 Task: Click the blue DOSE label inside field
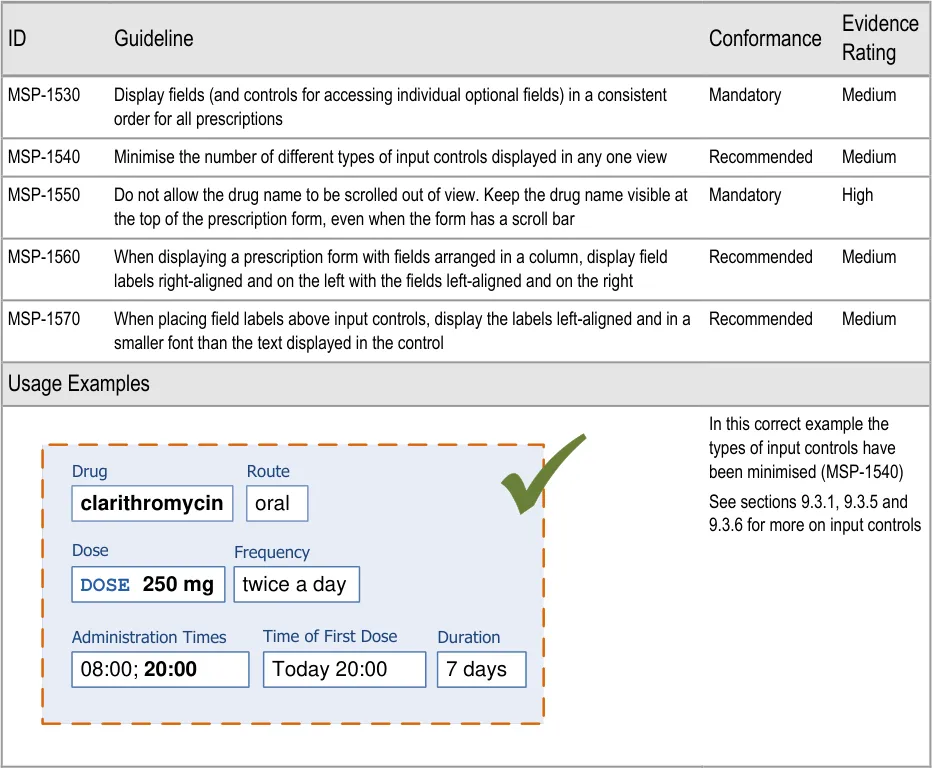(105, 585)
